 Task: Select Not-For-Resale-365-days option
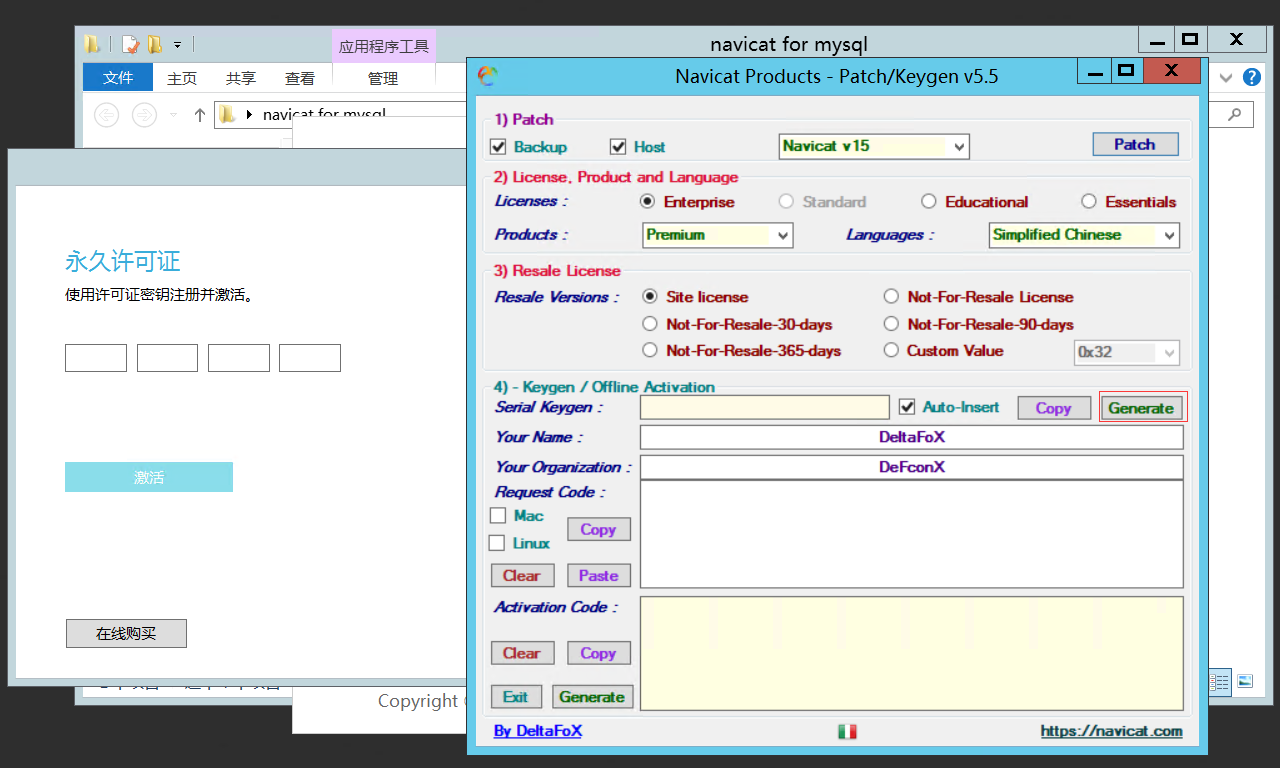click(650, 351)
